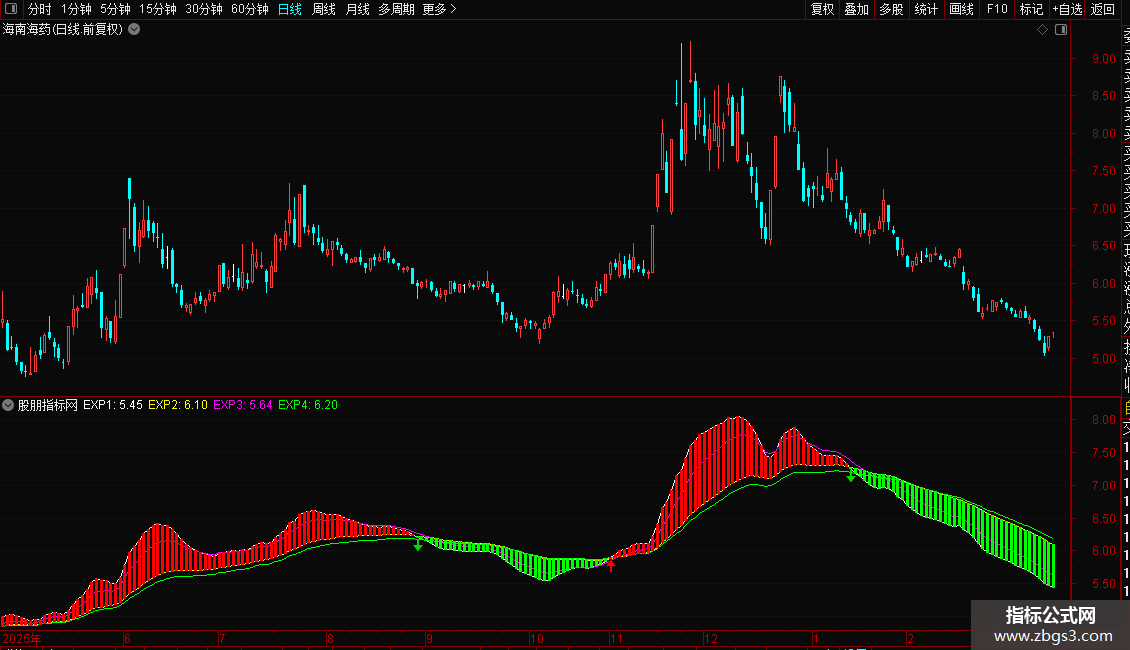Select the 30分钟 period tab
Viewport: 1130px width, 650px height.
(x=204, y=9)
